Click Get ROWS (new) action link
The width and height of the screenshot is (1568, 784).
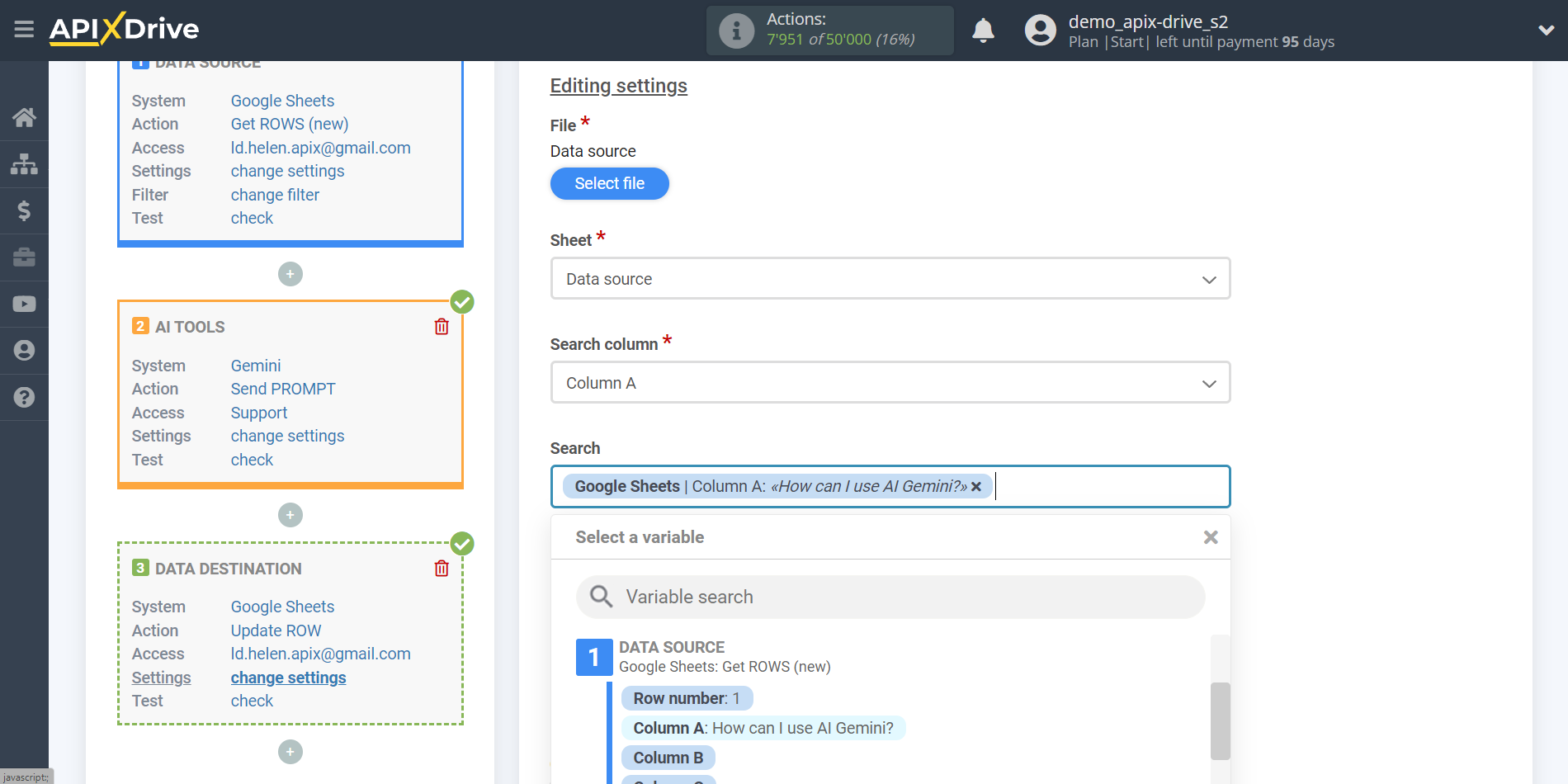click(x=290, y=124)
